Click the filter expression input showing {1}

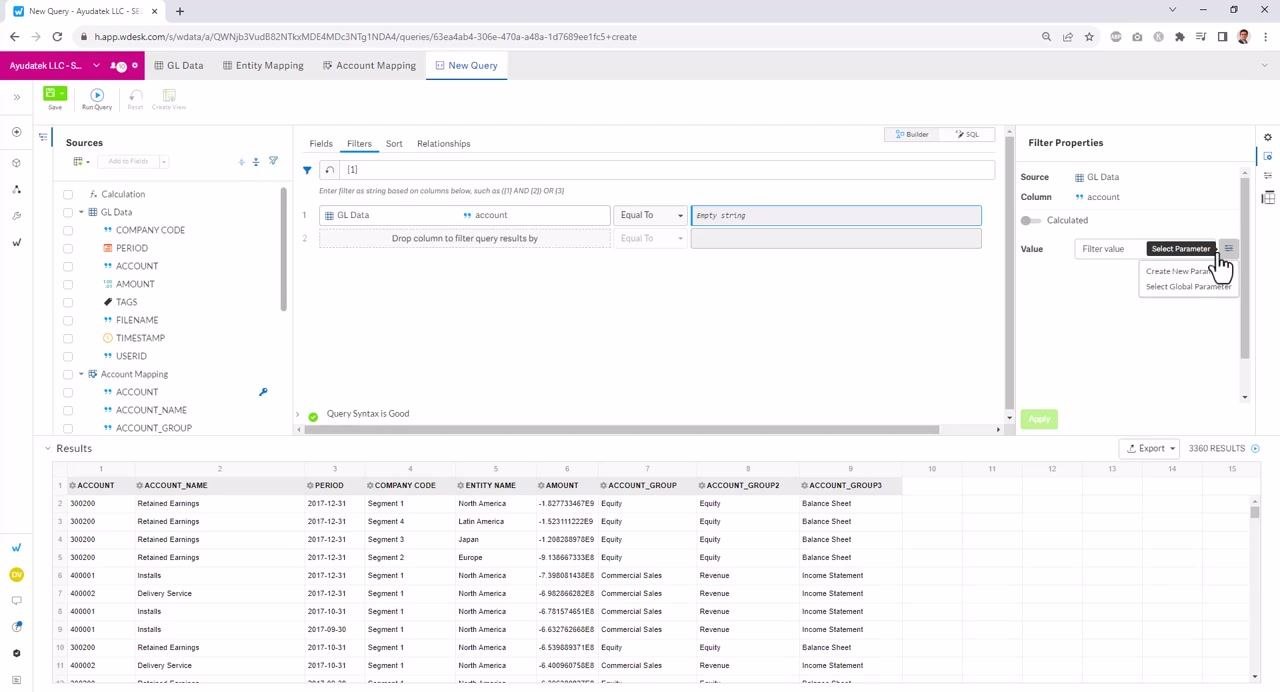[x=667, y=170]
